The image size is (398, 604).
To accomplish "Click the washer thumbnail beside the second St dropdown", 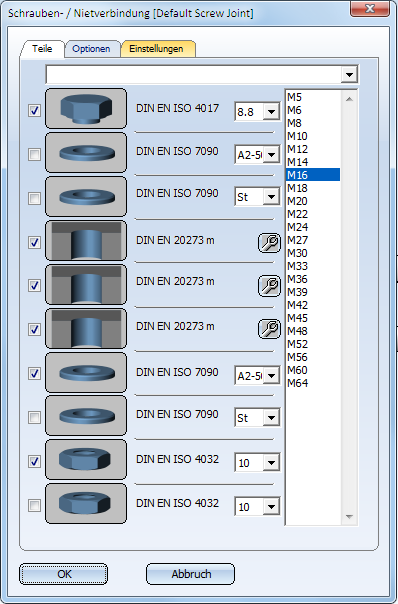I will point(86,416).
